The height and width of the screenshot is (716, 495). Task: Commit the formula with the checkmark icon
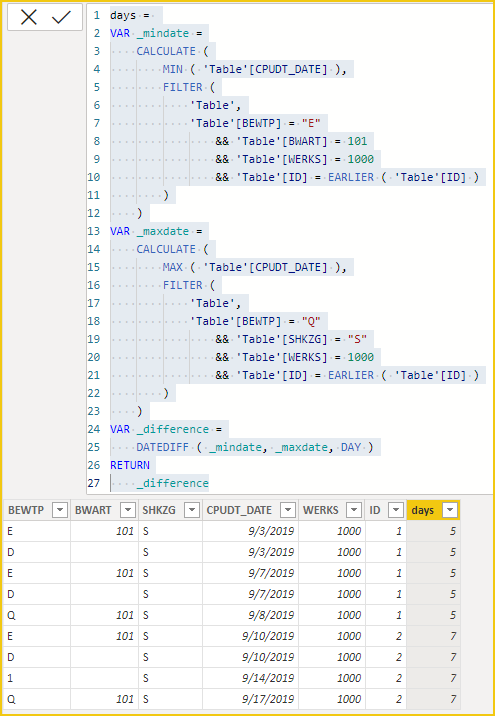pos(61,17)
